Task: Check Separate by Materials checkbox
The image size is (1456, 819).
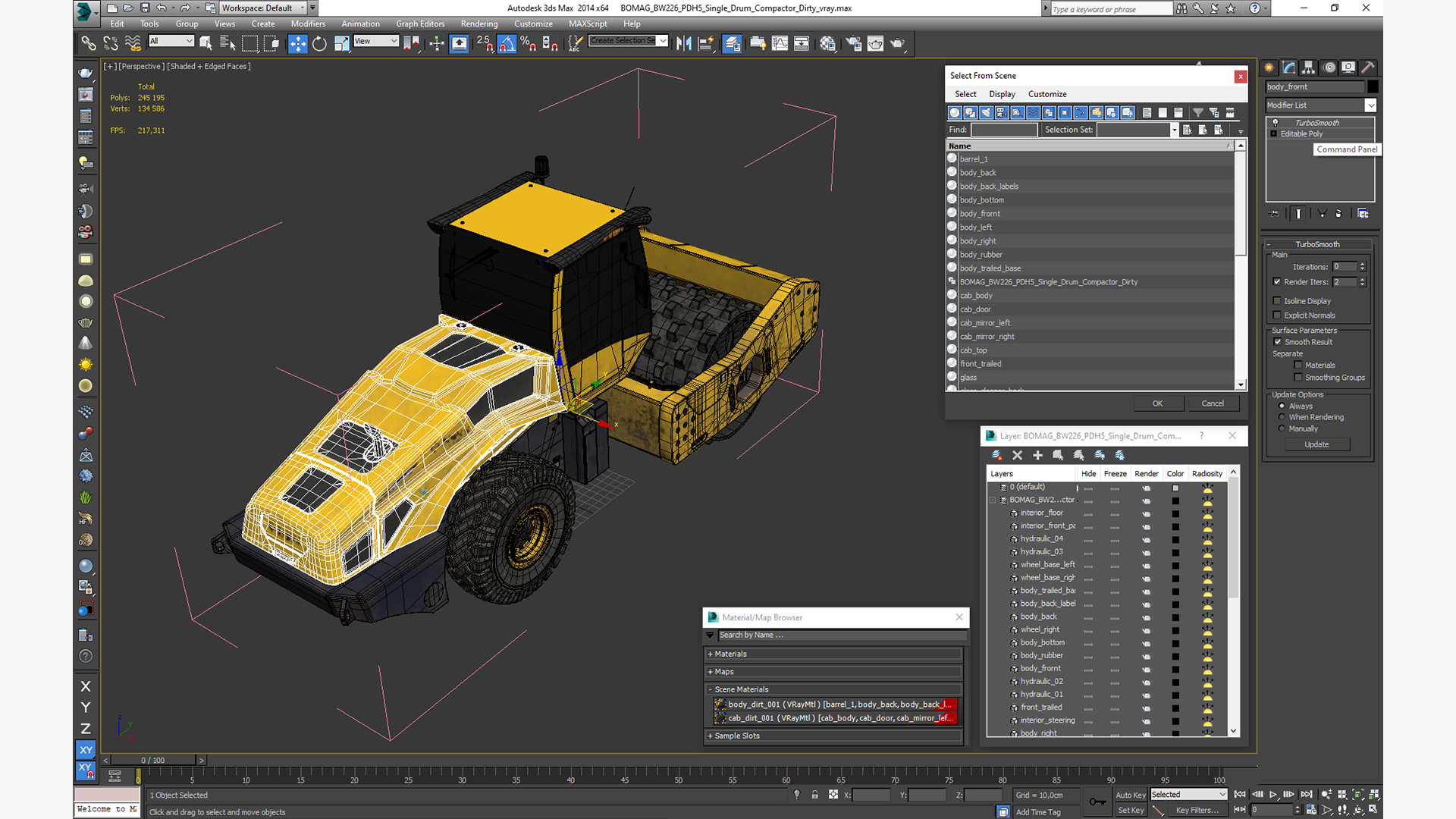Action: (1298, 366)
